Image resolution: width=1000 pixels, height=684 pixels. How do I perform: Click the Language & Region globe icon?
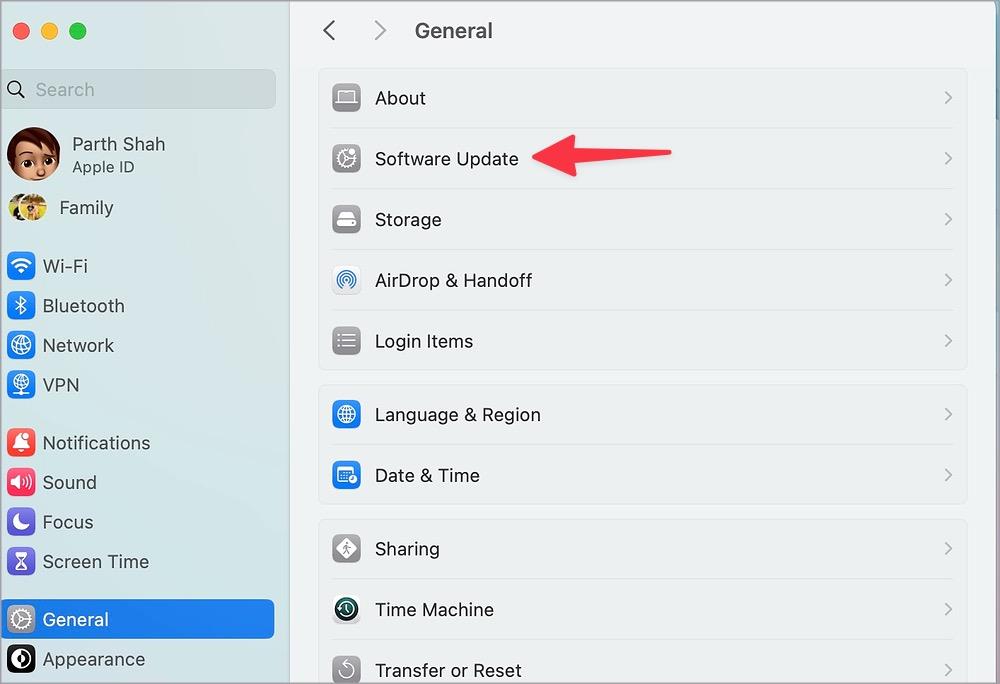pyautogui.click(x=346, y=414)
